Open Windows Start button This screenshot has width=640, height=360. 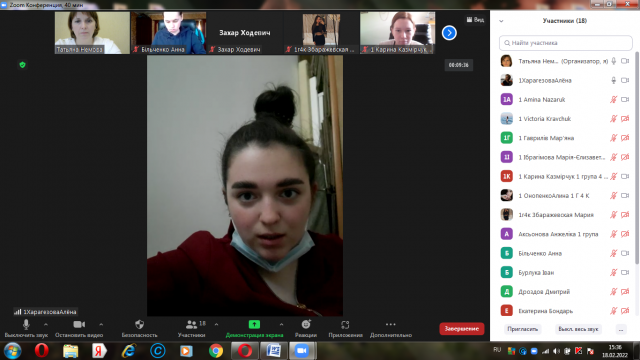pyautogui.click(x=12, y=351)
